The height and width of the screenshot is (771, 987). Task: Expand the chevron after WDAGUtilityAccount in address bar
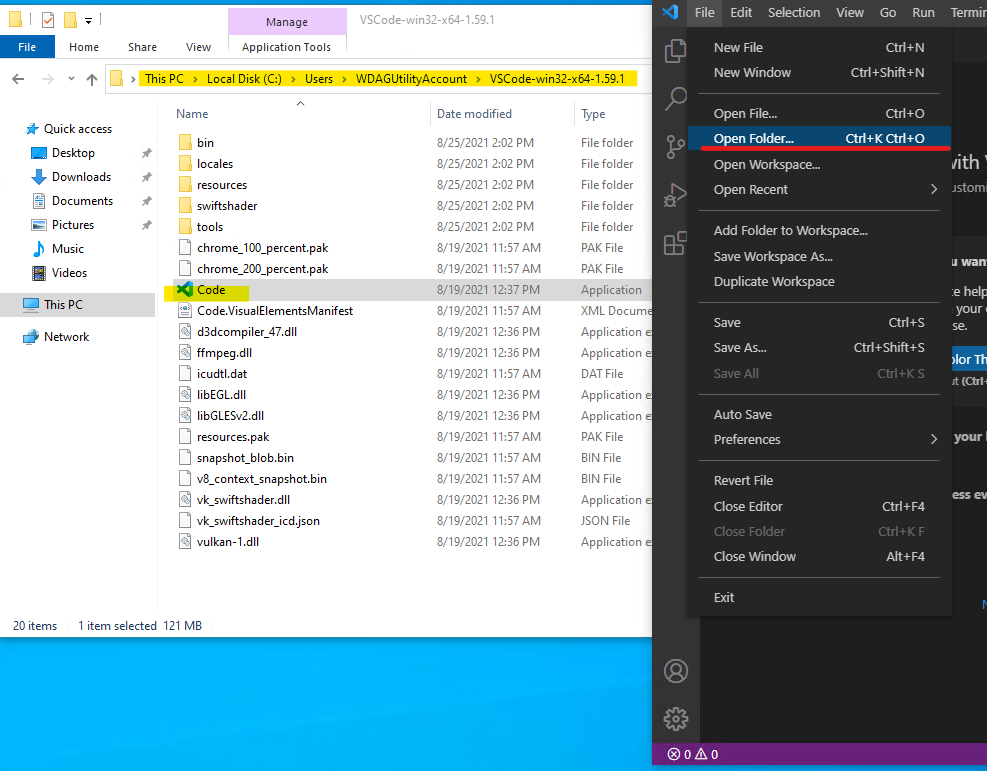478,79
